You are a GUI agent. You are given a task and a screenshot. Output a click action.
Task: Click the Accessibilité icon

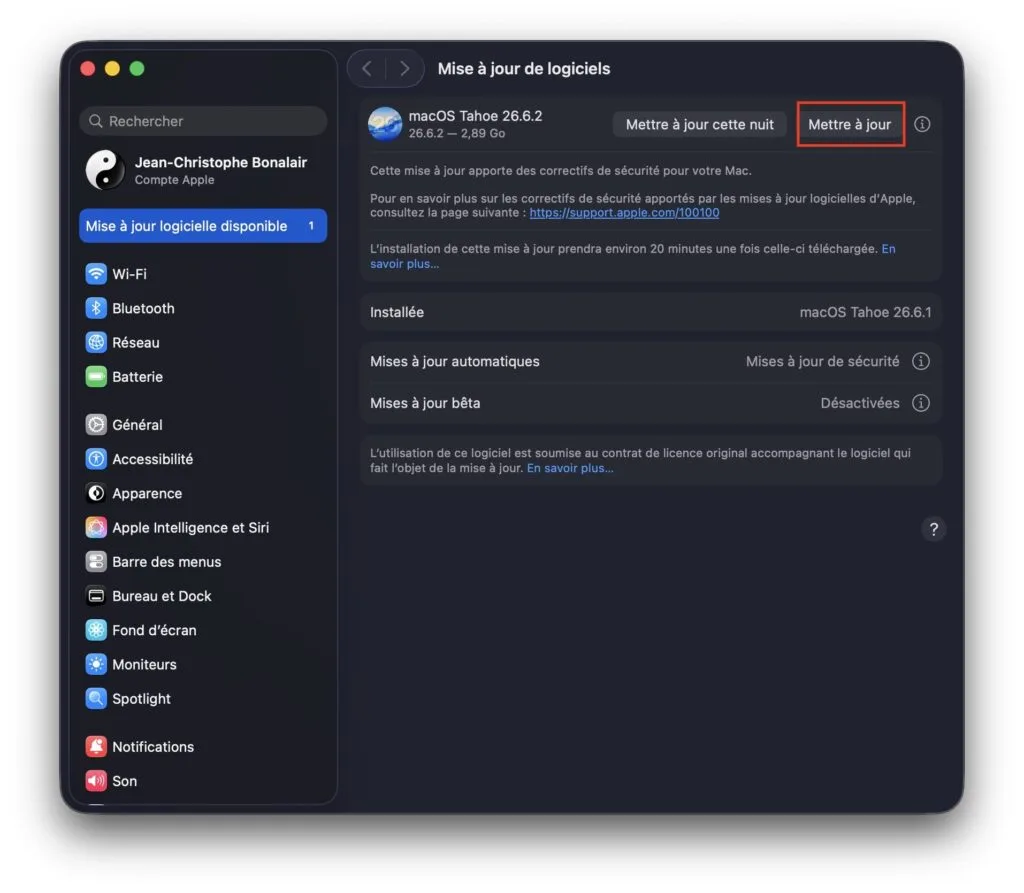(96, 459)
